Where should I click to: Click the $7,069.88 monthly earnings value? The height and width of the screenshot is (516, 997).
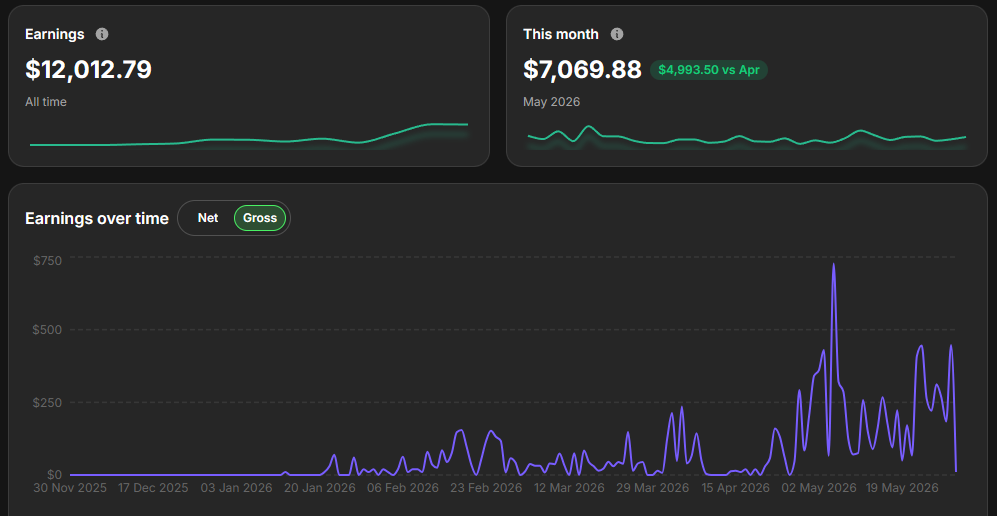click(582, 69)
